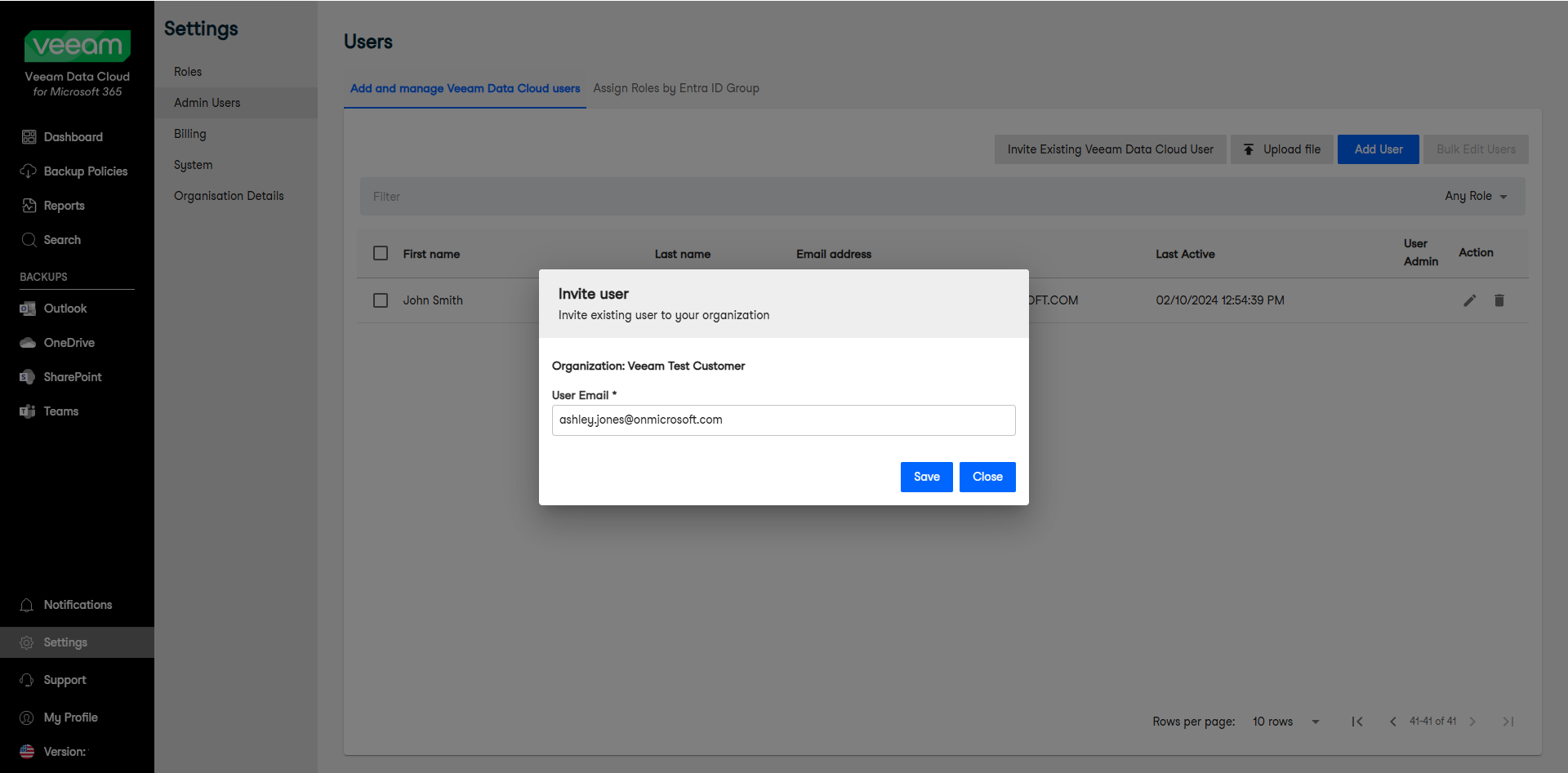Open Admin Users settings menu item
The height and width of the screenshot is (773, 1568).
[x=236, y=103]
